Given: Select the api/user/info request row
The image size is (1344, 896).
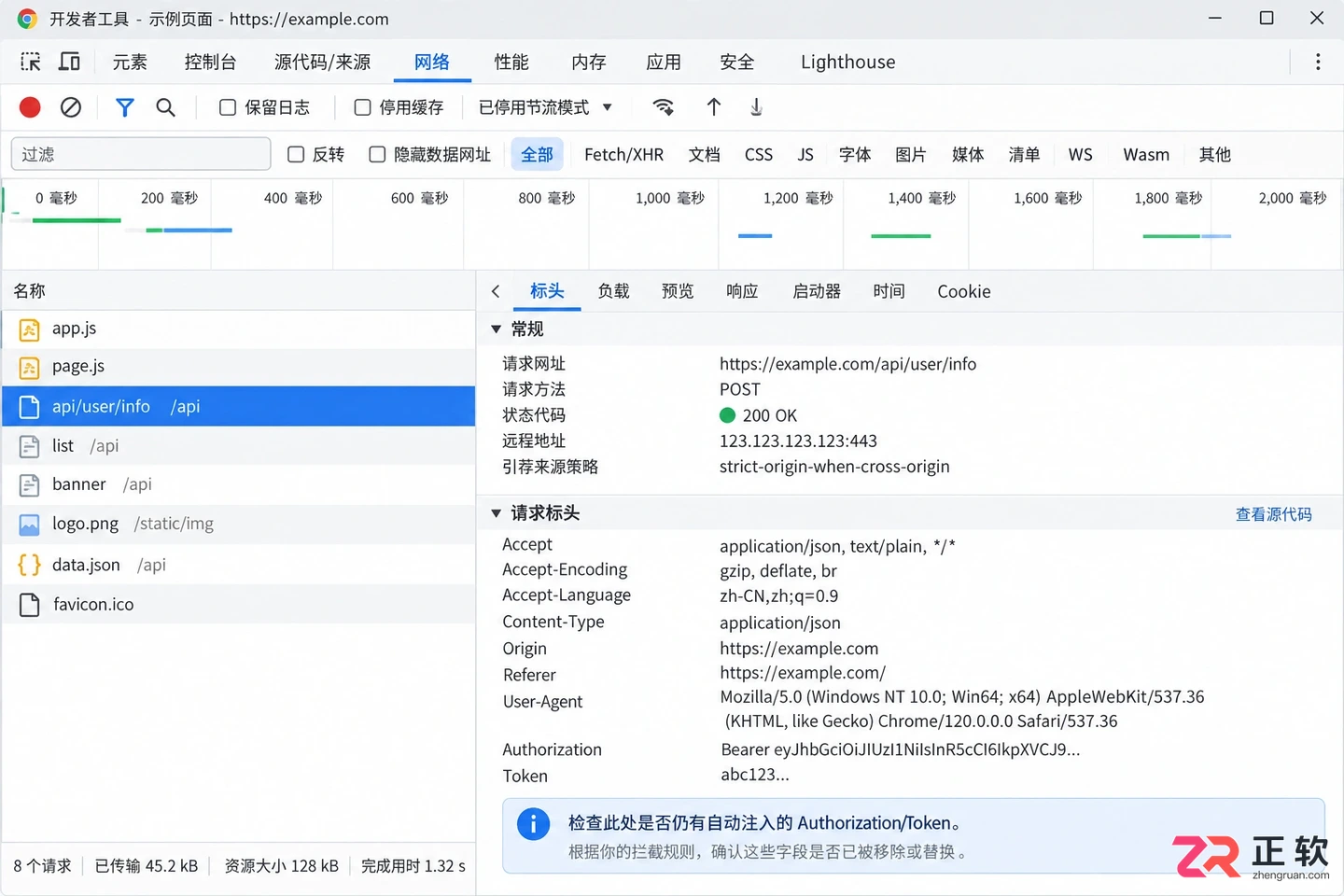Looking at the screenshot, I should [239, 407].
